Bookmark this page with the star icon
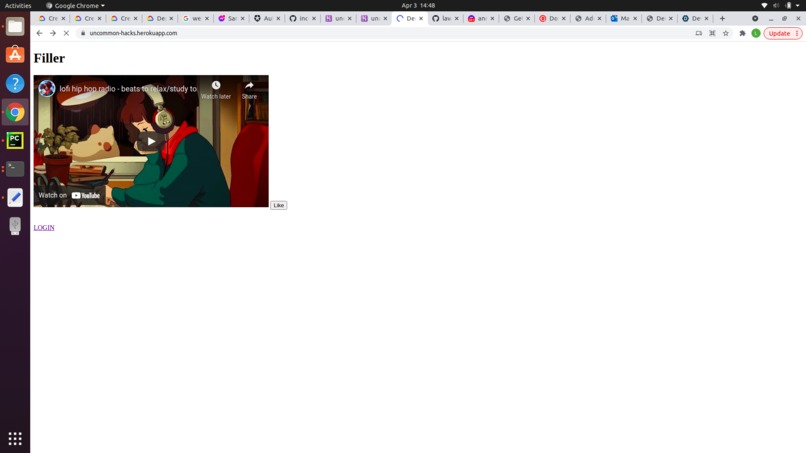Viewport: 806px width, 453px height. pyautogui.click(x=726, y=33)
